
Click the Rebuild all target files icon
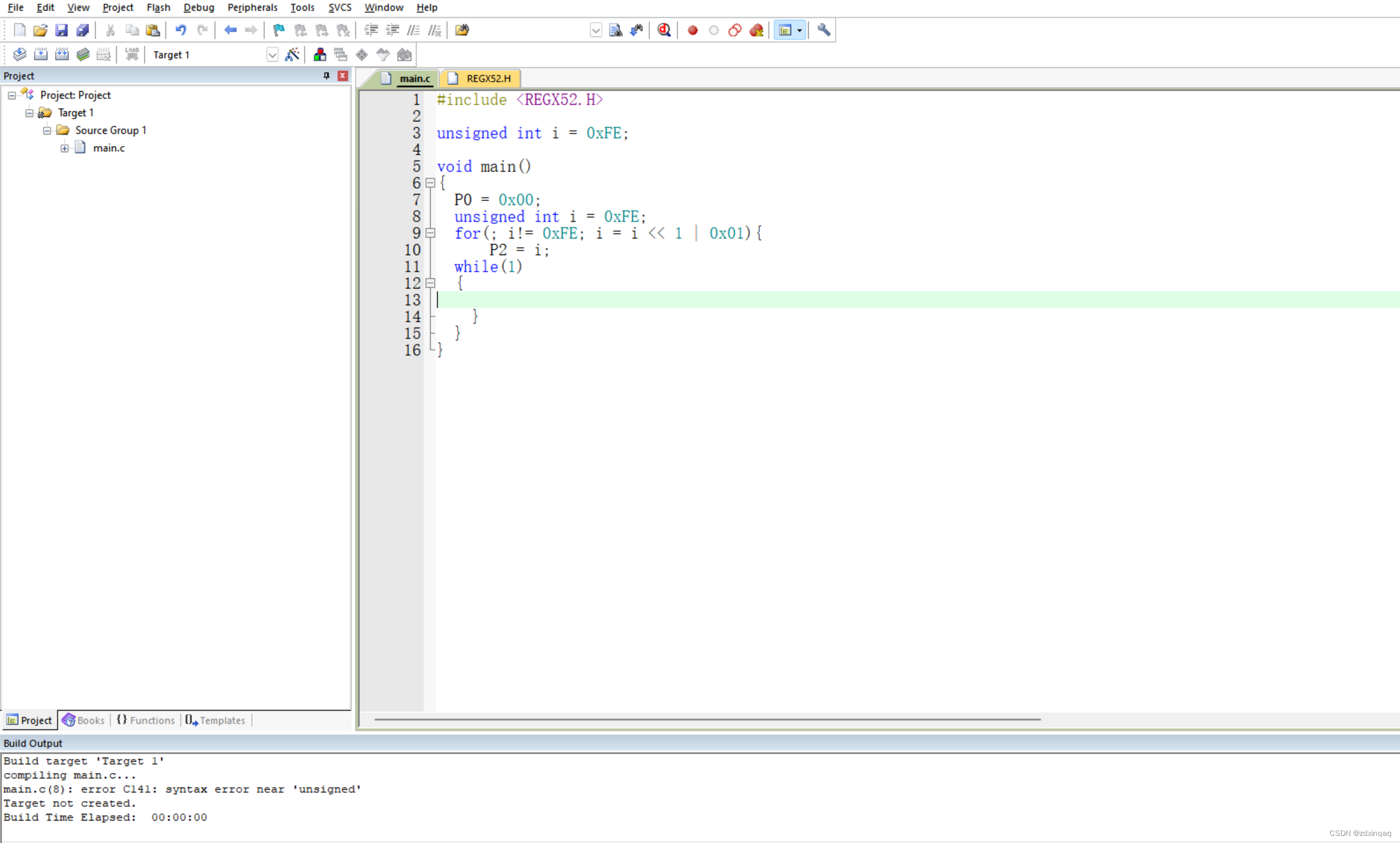tap(62, 55)
